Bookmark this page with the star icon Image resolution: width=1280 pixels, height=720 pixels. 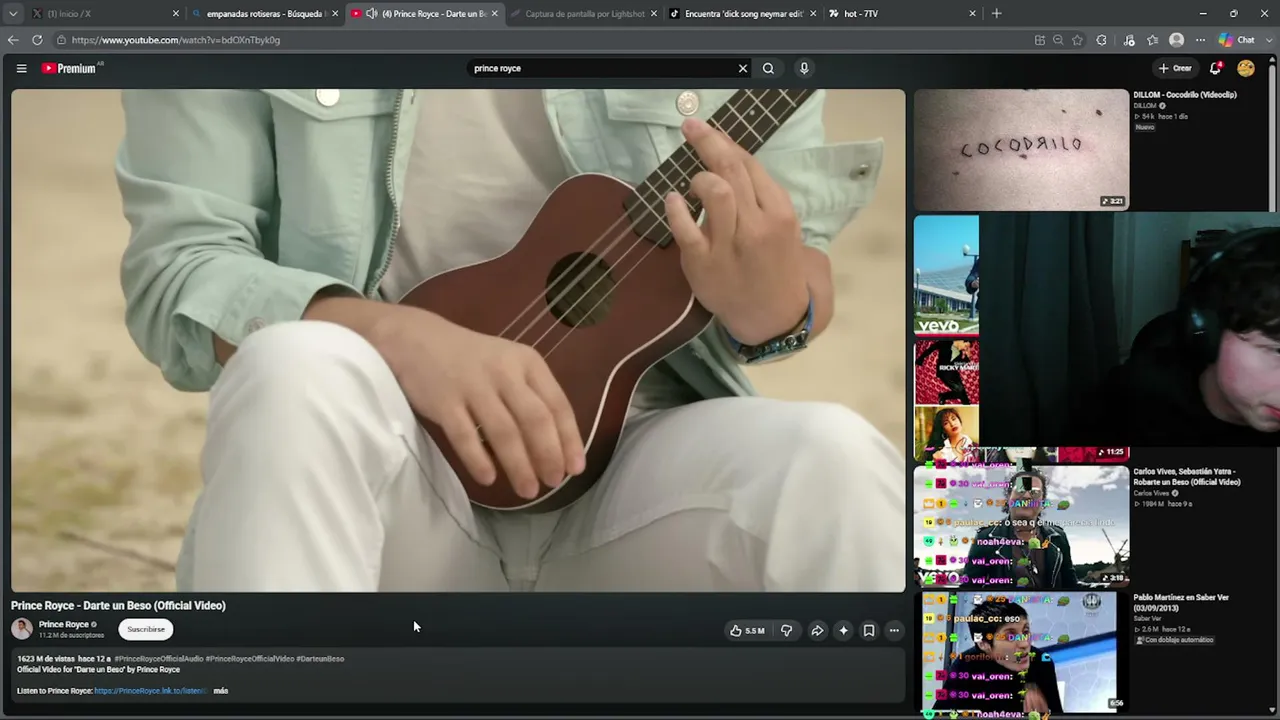[x=1077, y=40]
